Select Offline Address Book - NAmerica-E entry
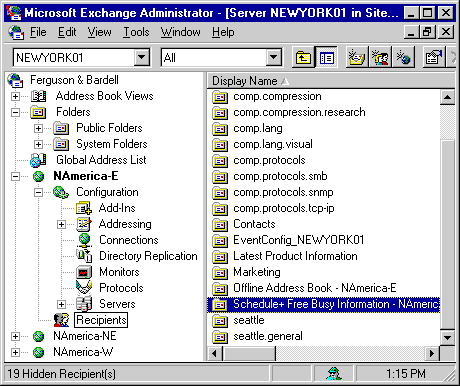 [x=315, y=288]
